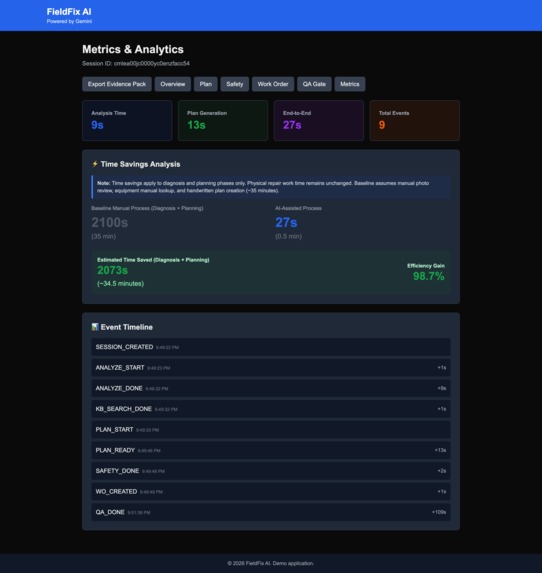Select the ANALYZE_START event row
Image resolution: width=542 pixels, height=573 pixels.
[271, 368]
